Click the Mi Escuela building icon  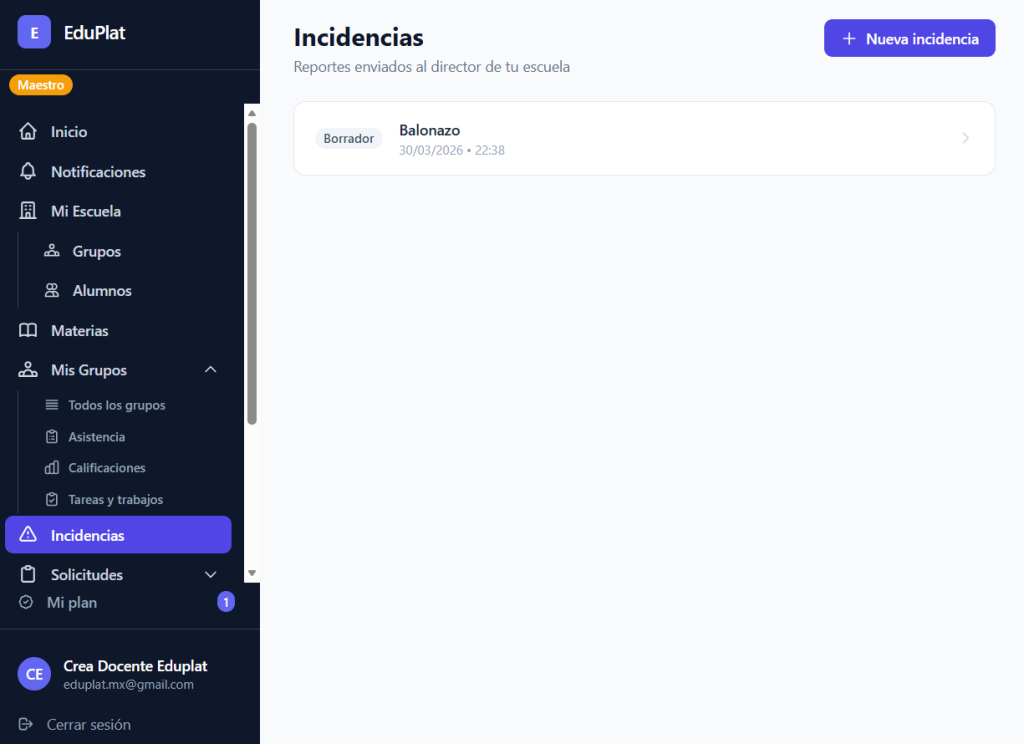(x=28, y=211)
